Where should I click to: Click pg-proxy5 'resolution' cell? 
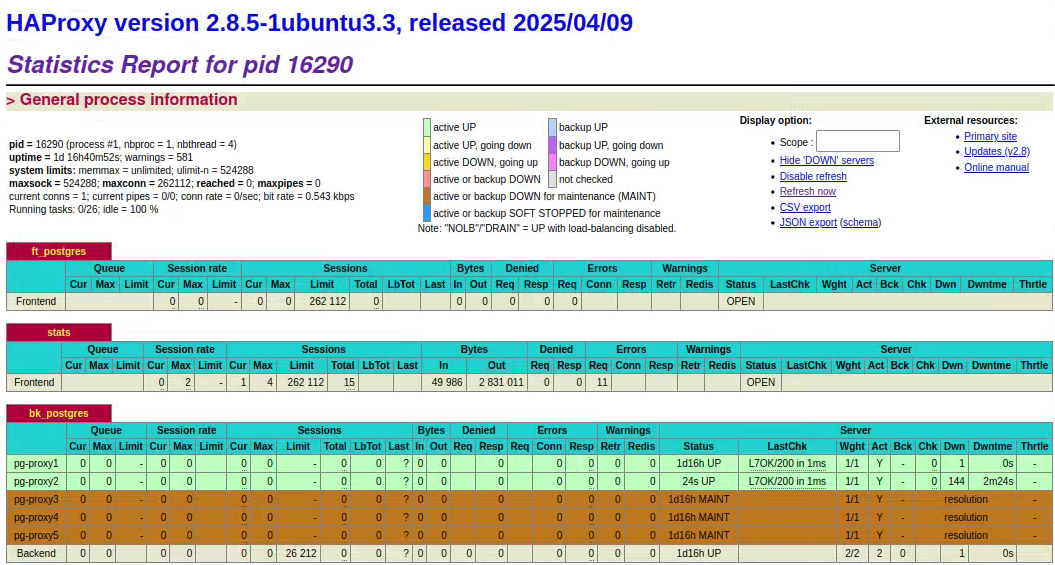pos(966,535)
